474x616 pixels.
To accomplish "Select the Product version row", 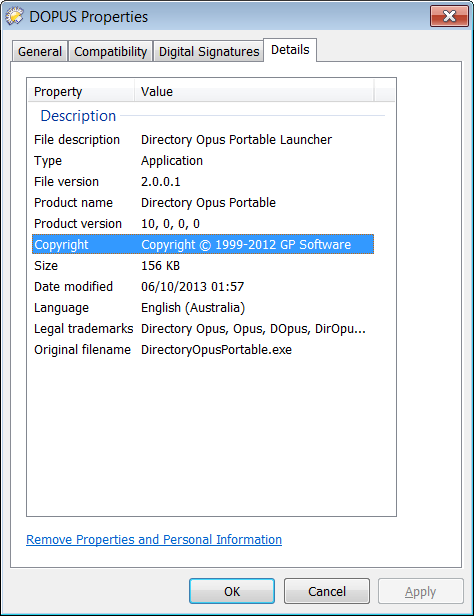I will 203,224.
